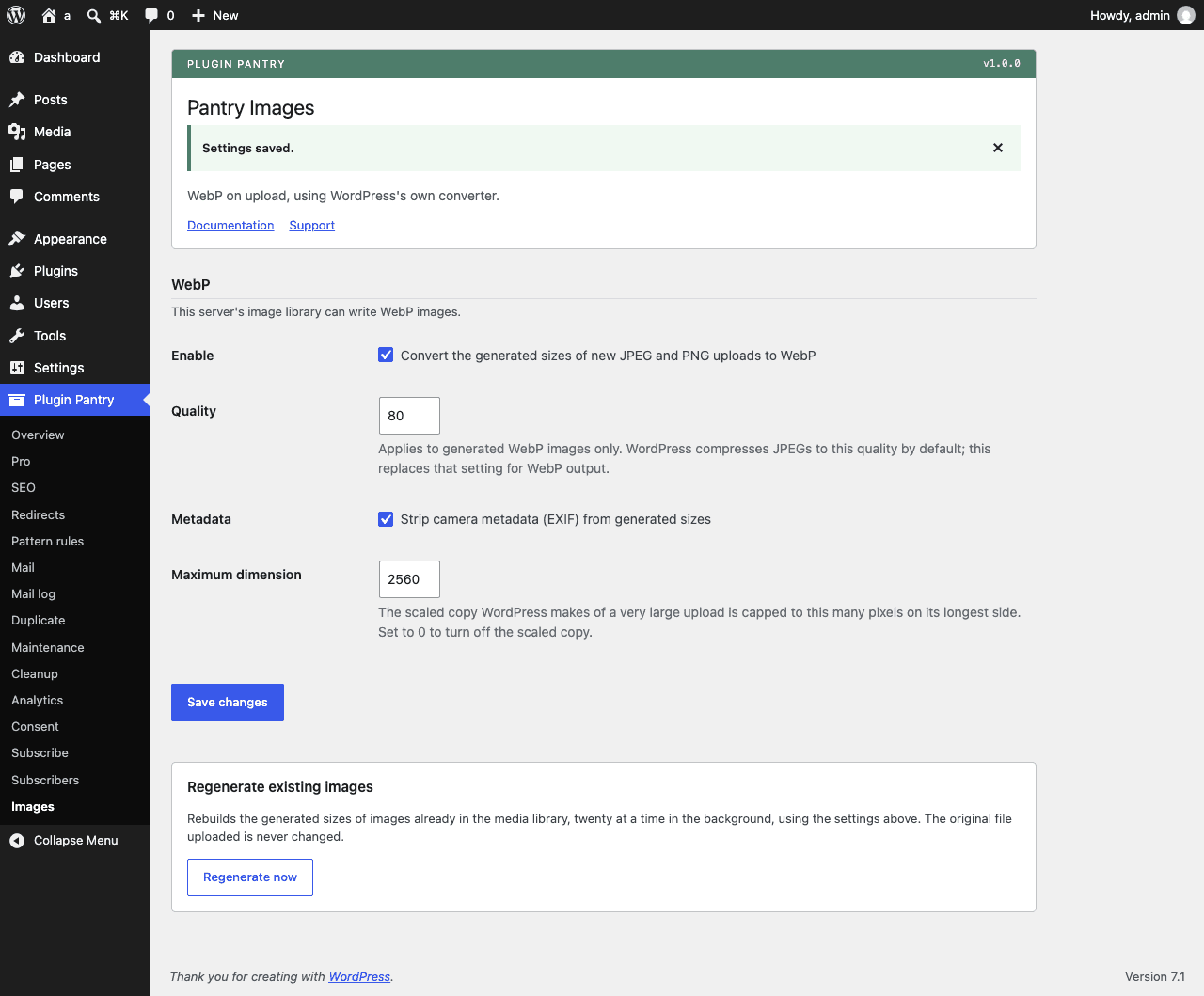
Task: Dismiss the Settings saved notice
Action: pyautogui.click(x=998, y=148)
